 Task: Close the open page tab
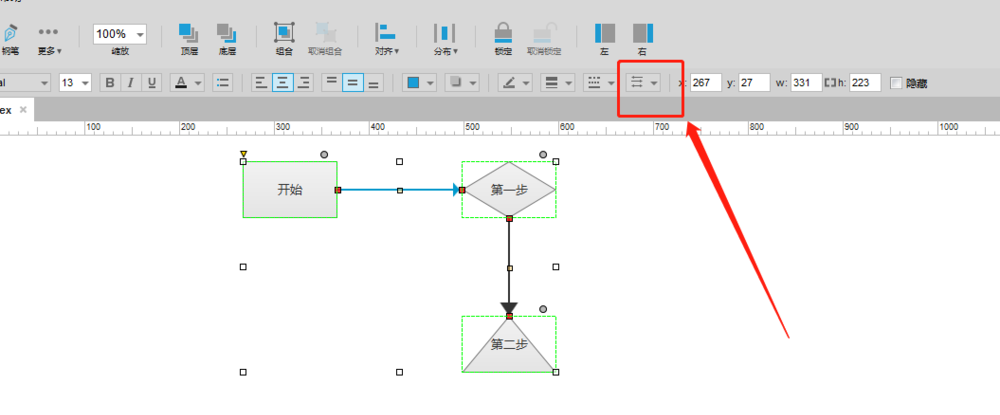point(23,110)
